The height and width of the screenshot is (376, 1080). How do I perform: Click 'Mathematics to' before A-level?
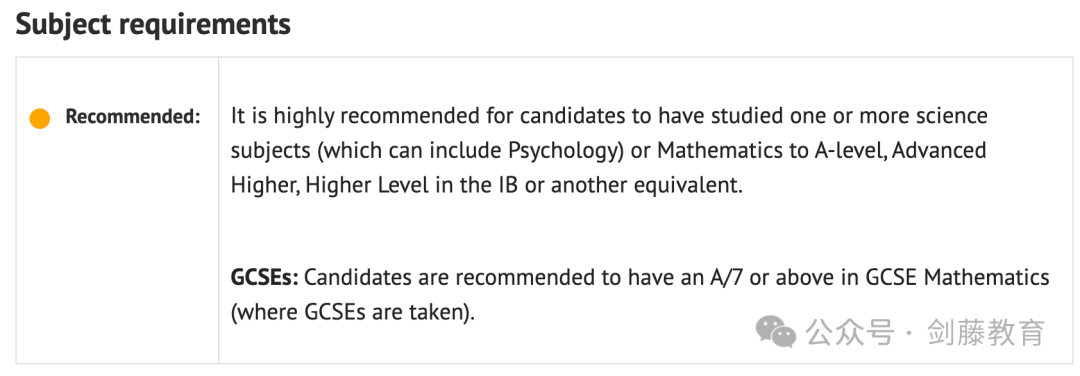point(730,151)
